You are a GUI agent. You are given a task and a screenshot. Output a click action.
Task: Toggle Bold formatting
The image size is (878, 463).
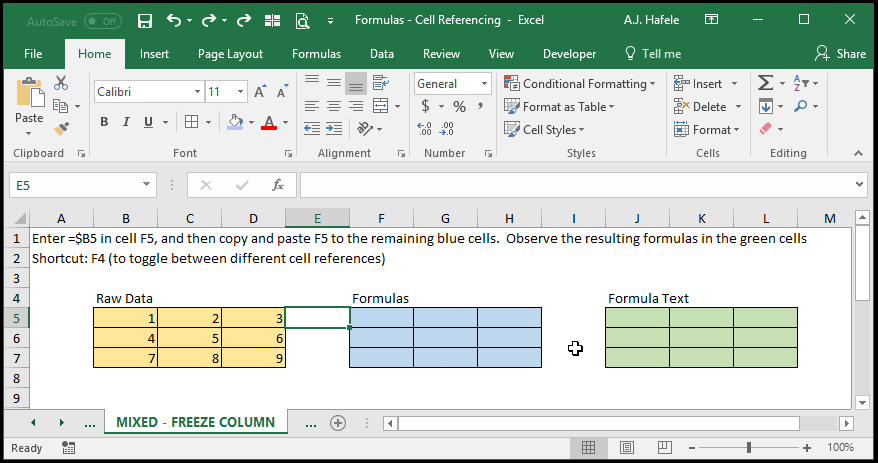[104, 122]
